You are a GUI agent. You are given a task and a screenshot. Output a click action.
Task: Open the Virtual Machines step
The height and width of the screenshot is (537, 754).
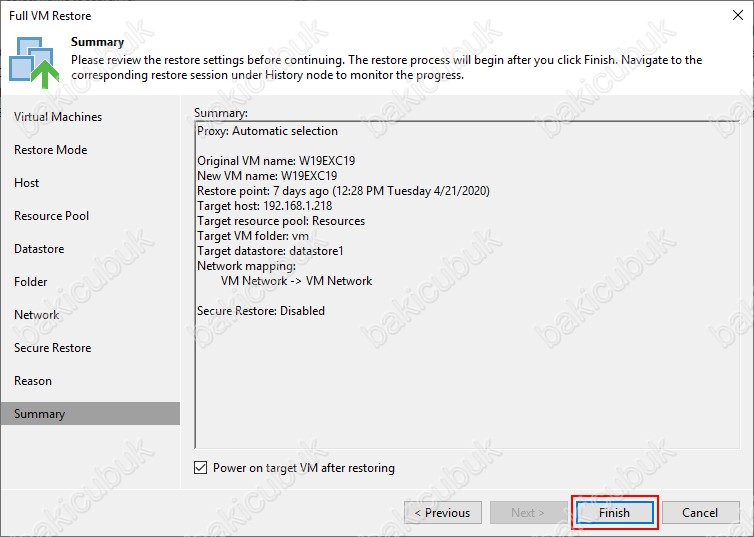58,117
